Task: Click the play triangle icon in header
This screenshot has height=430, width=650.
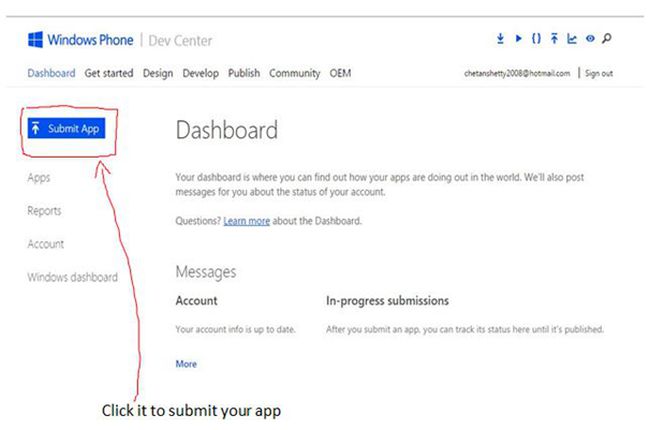Action: [518, 39]
